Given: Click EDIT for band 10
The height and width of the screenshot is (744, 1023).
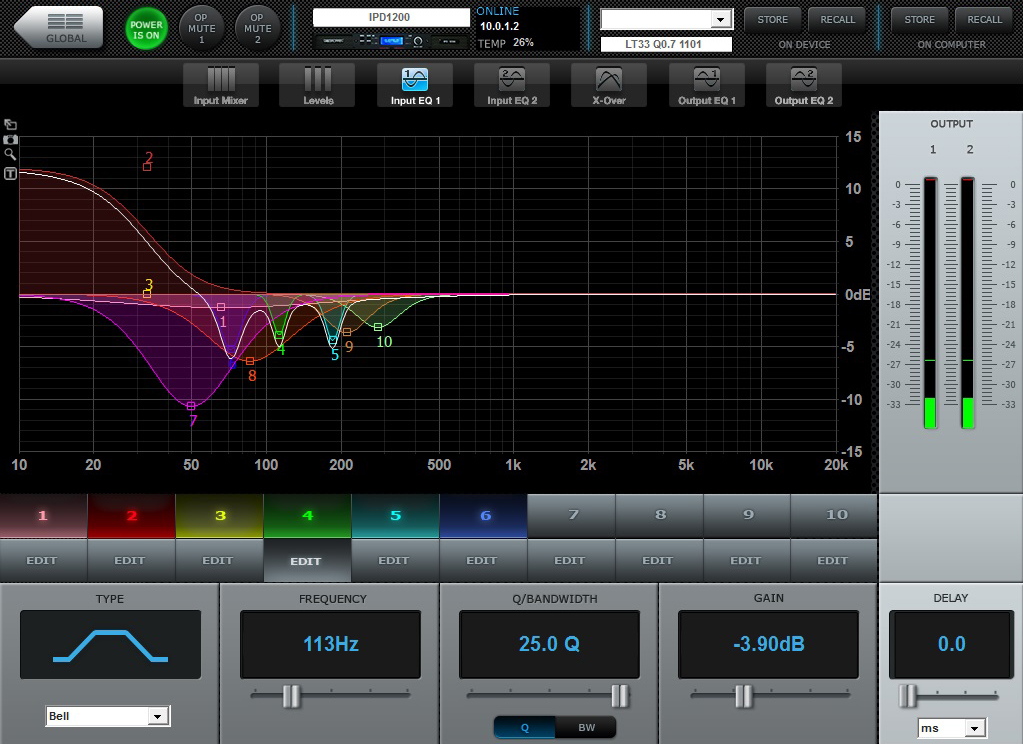Looking at the screenshot, I should [x=834, y=560].
